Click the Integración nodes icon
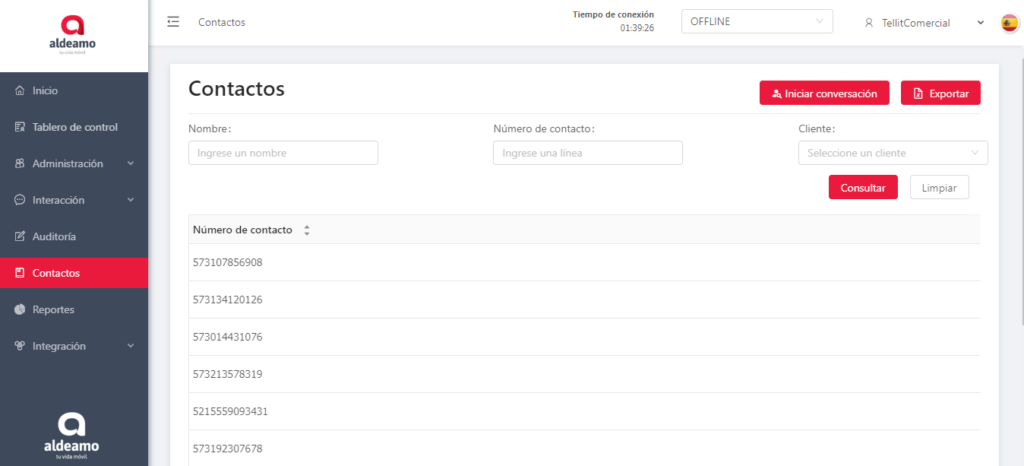Image resolution: width=1024 pixels, height=466 pixels. pos(20,346)
